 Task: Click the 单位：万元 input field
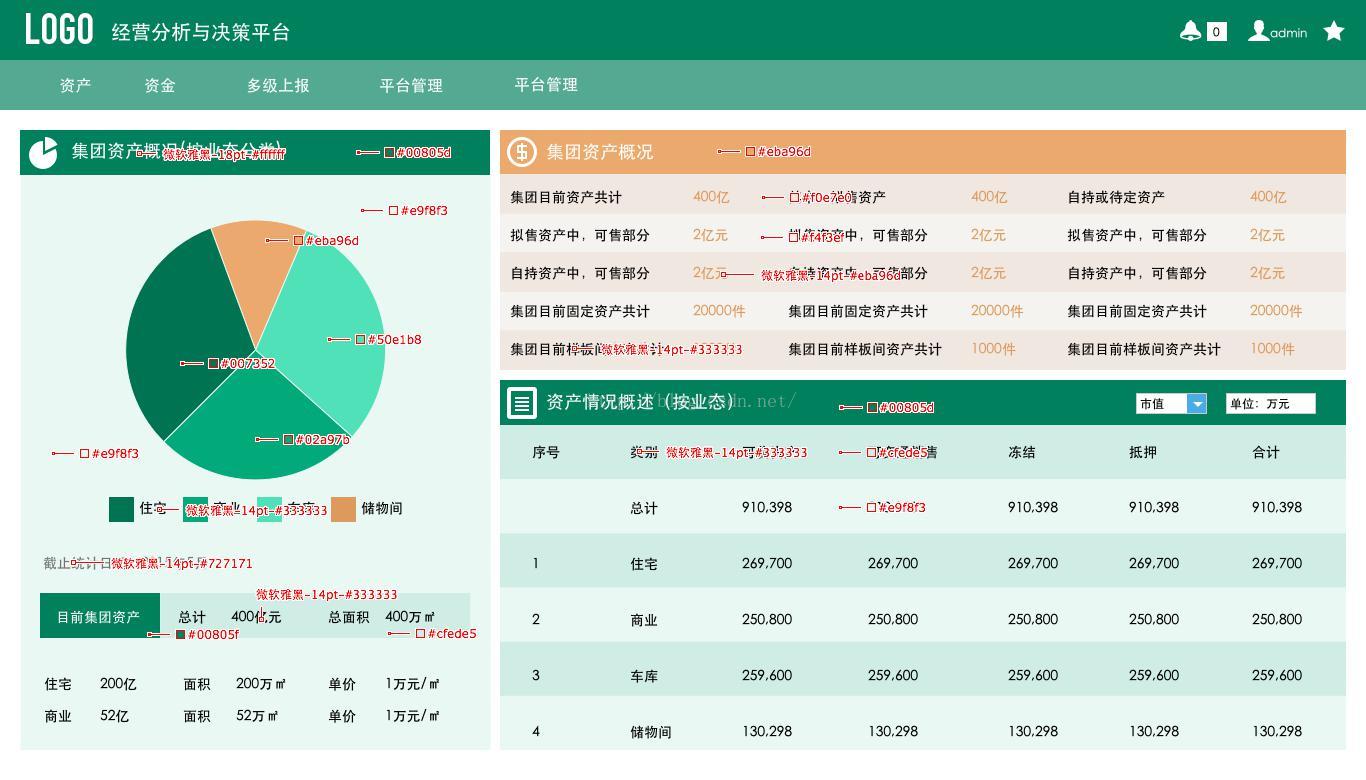point(1270,403)
